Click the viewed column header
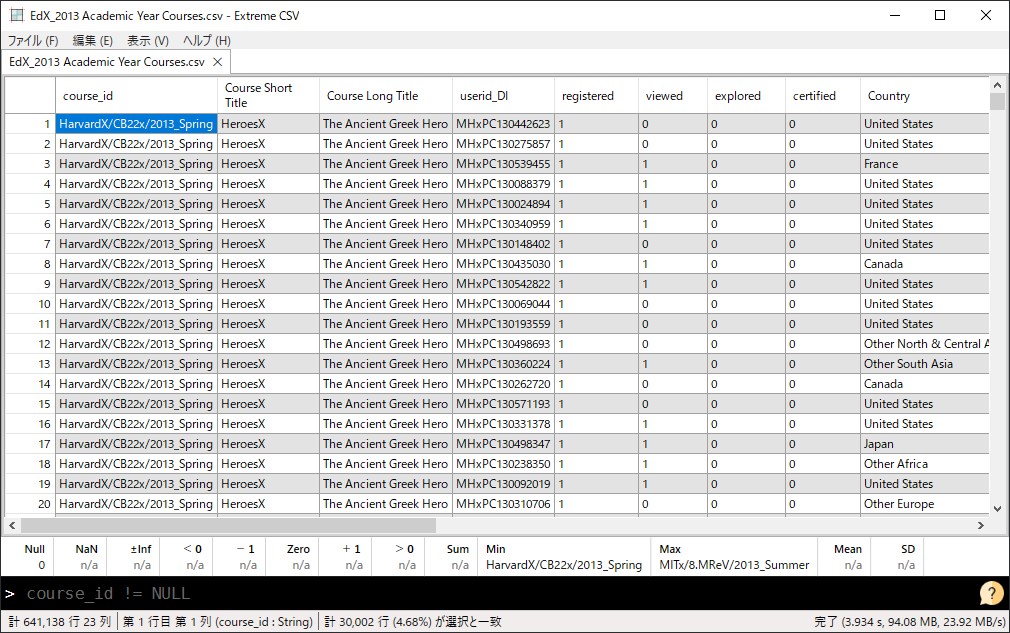 pyautogui.click(x=673, y=96)
